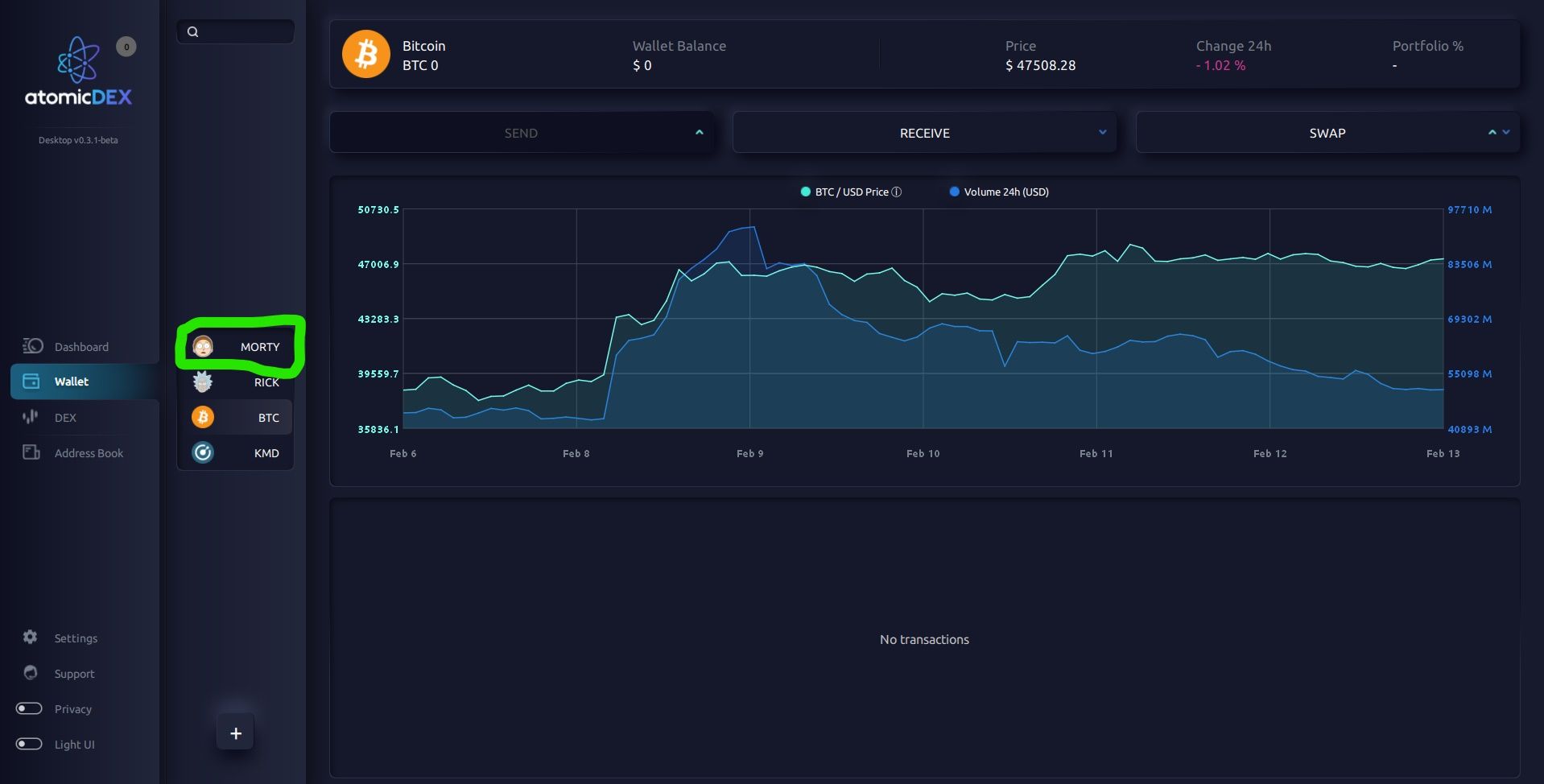Viewport: 1544px width, 784px height.
Task: Open the notifications counter badge
Action: pos(126,47)
